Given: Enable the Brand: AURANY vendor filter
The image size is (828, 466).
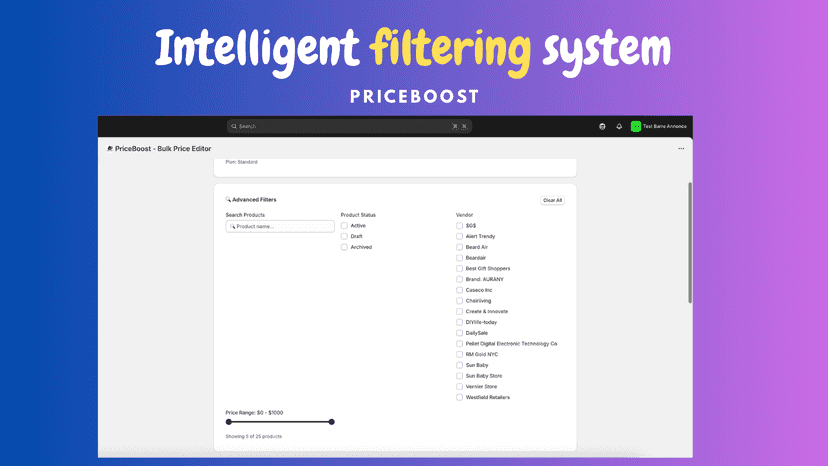Looking at the screenshot, I should coord(459,279).
